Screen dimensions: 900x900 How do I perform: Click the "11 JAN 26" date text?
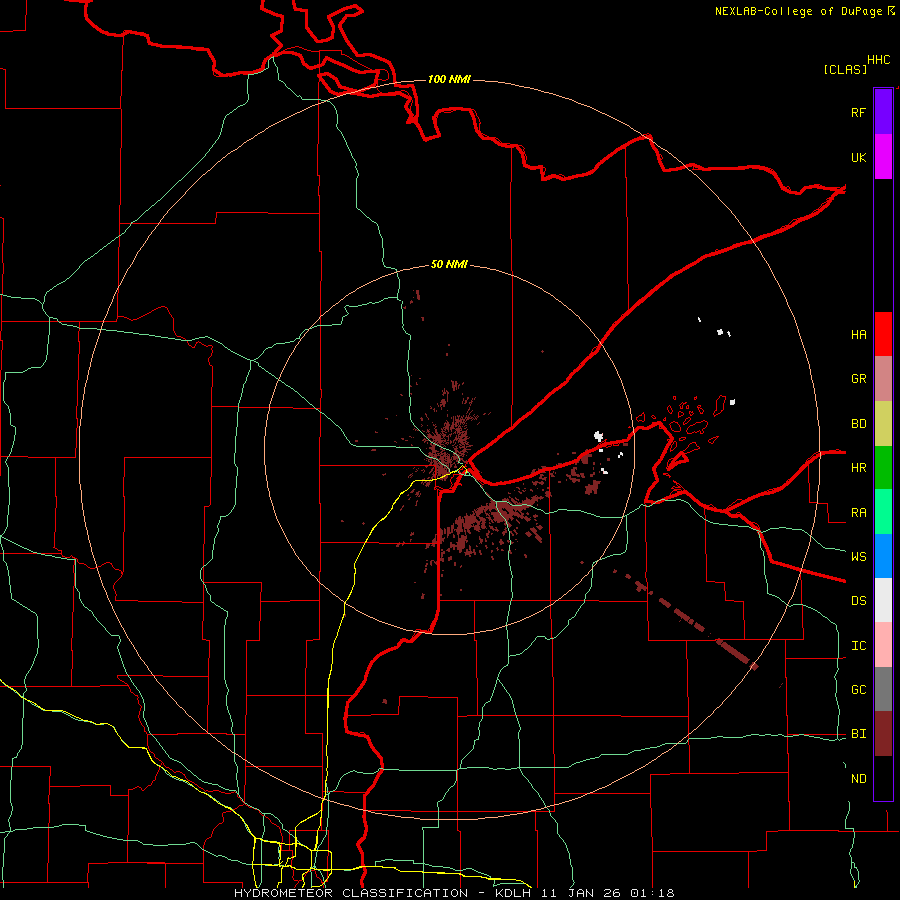(582, 893)
